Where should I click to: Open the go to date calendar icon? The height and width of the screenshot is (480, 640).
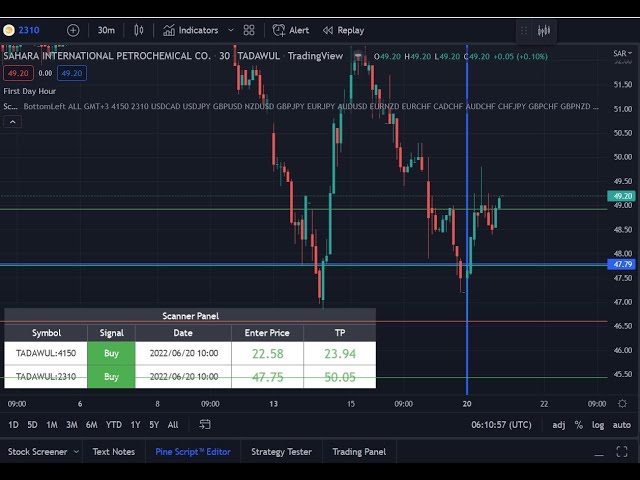pyautogui.click(x=205, y=424)
